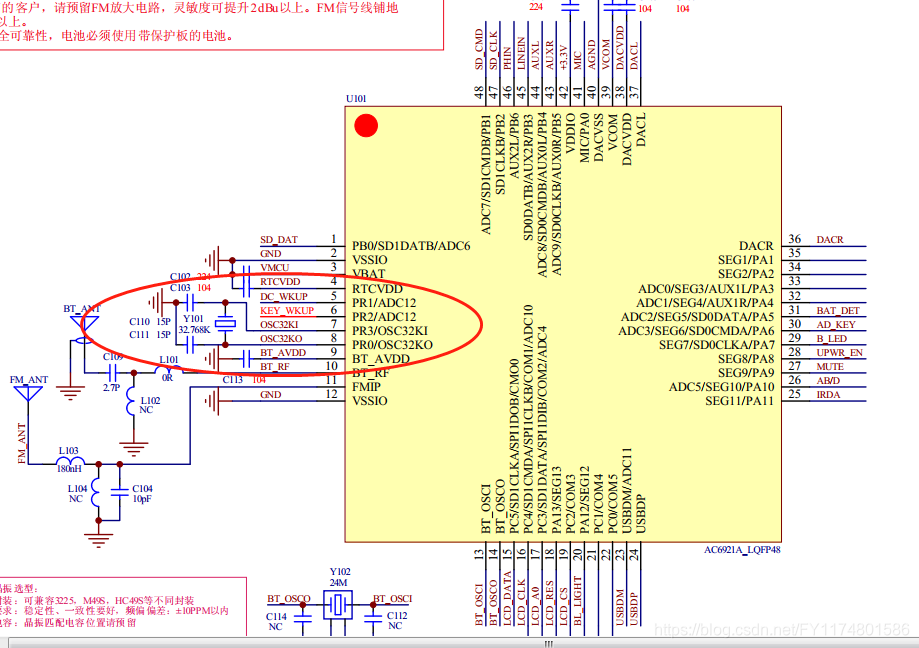Image resolution: width=919 pixels, height=648 pixels.
Task: Click the FM_ANT antenna symbol
Action: click(28, 394)
